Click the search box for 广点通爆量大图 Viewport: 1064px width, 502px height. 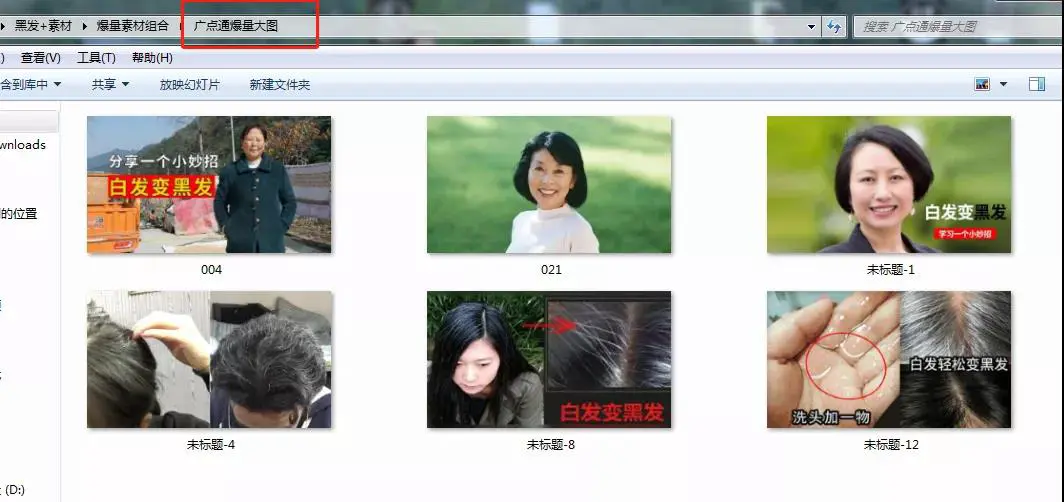click(x=950, y=27)
